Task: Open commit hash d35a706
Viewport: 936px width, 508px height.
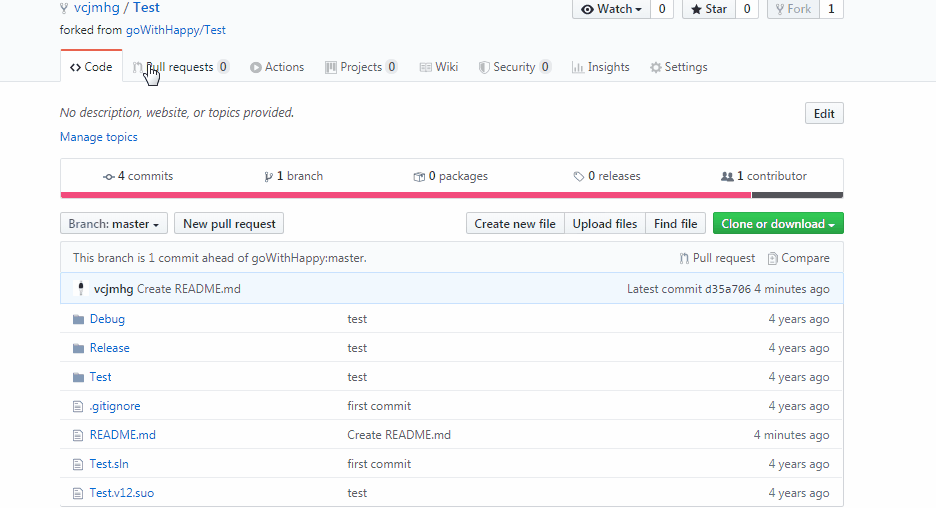Action: pos(728,289)
